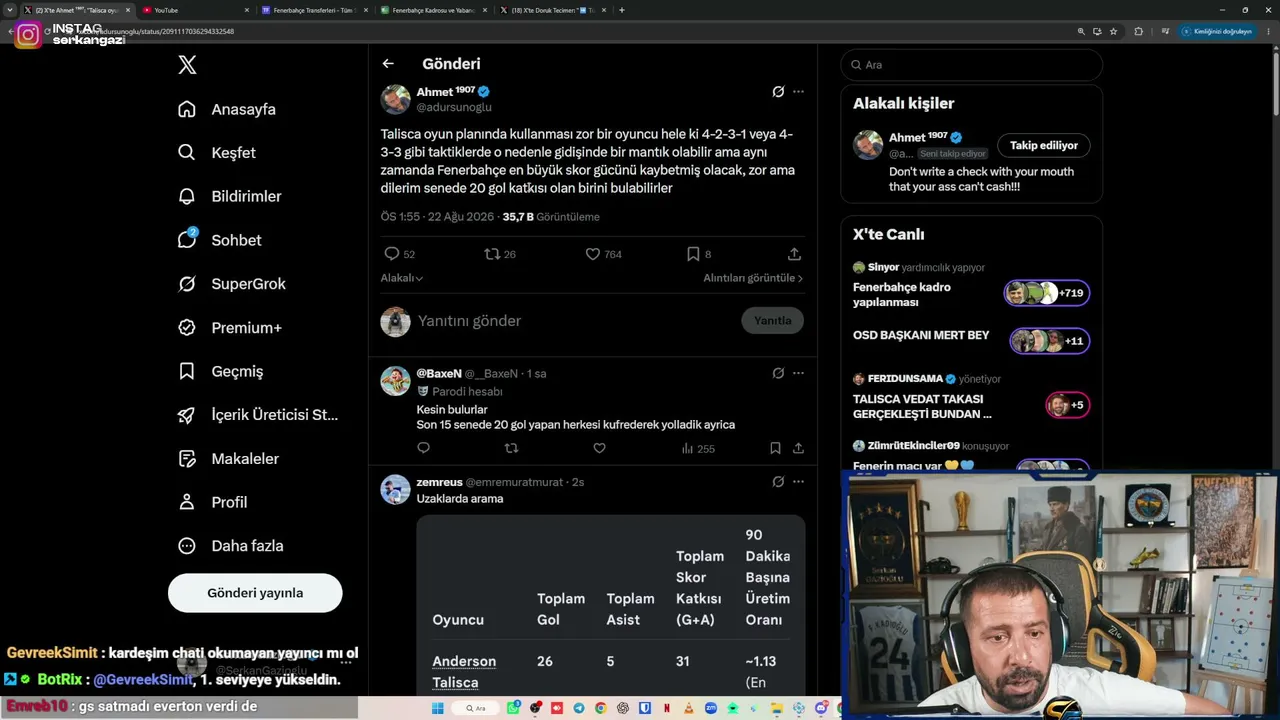Click the reply icon with 52 replies

click(392, 254)
